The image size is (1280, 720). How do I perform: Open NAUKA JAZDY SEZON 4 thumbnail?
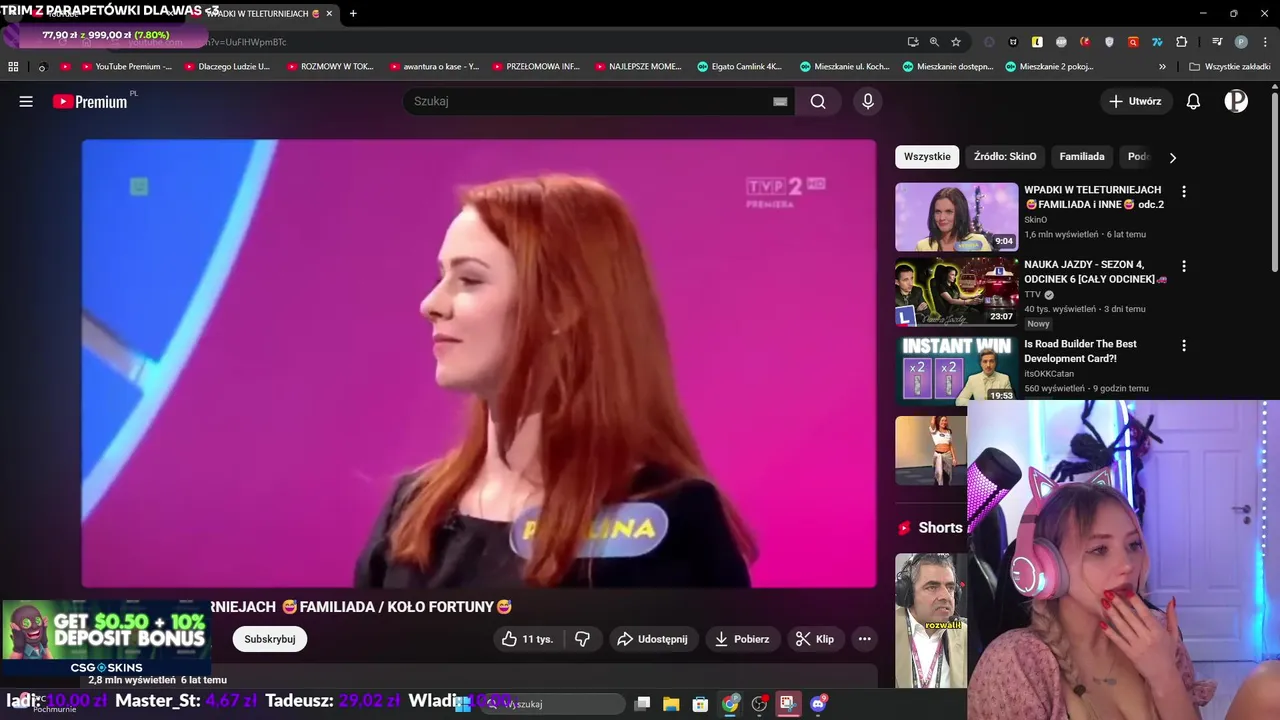pyautogui.click(x=956, y=291)
